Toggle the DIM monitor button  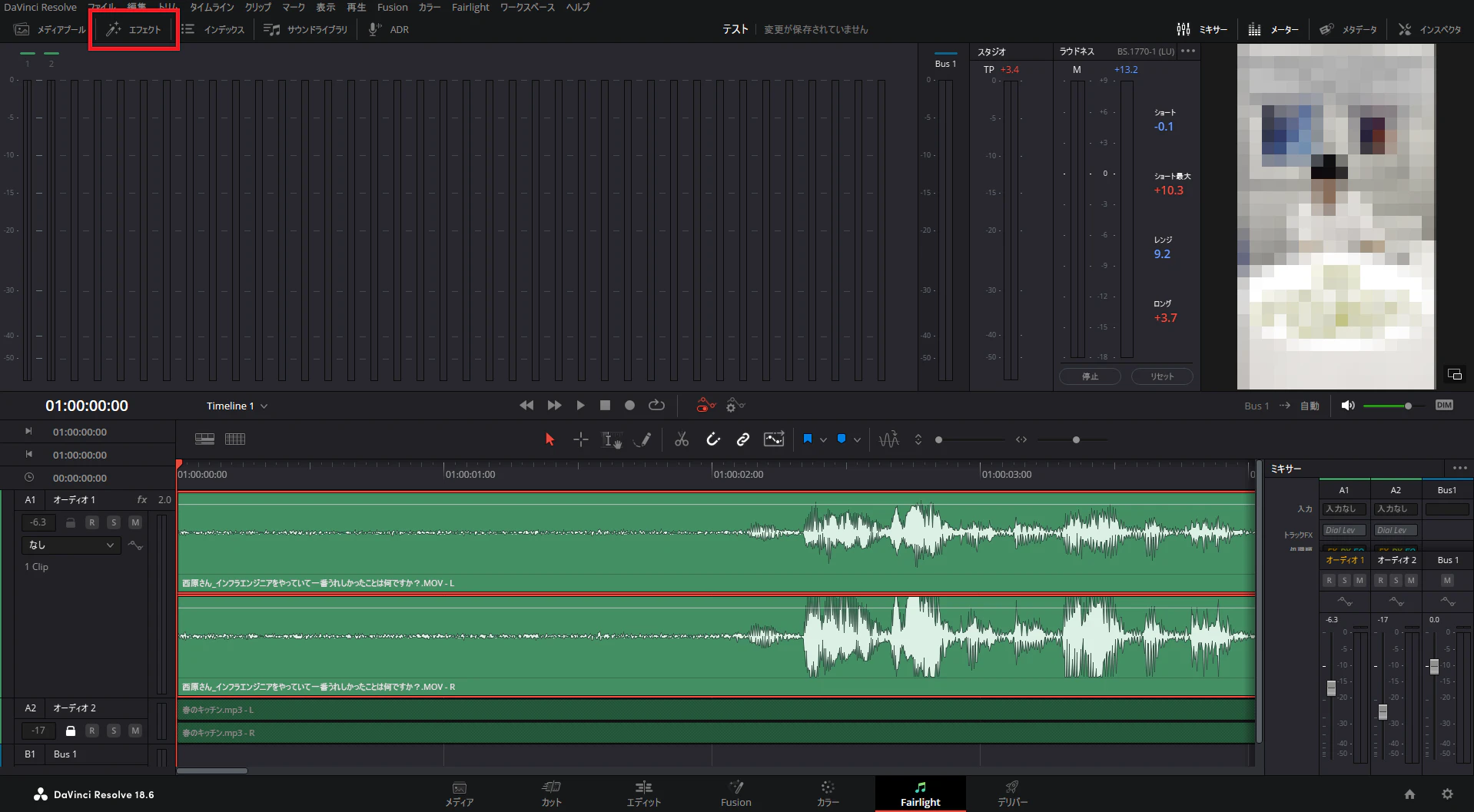(1444, 406)
